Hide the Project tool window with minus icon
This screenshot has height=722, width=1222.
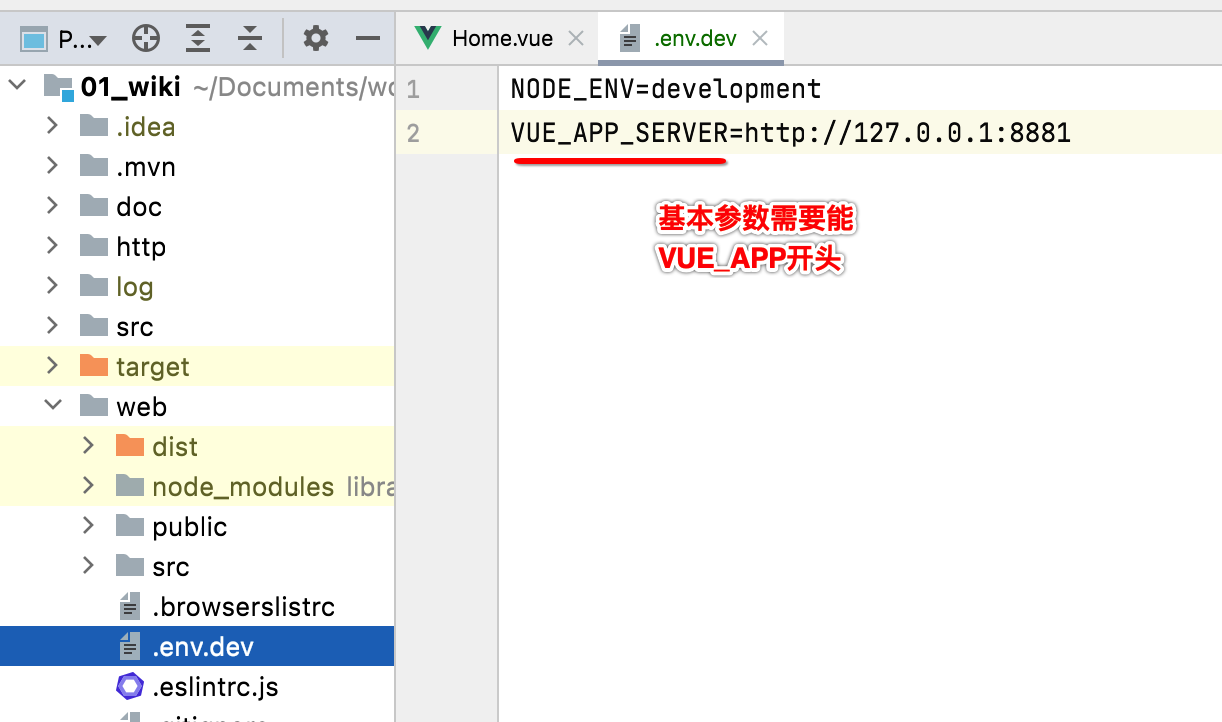point(366,37)
